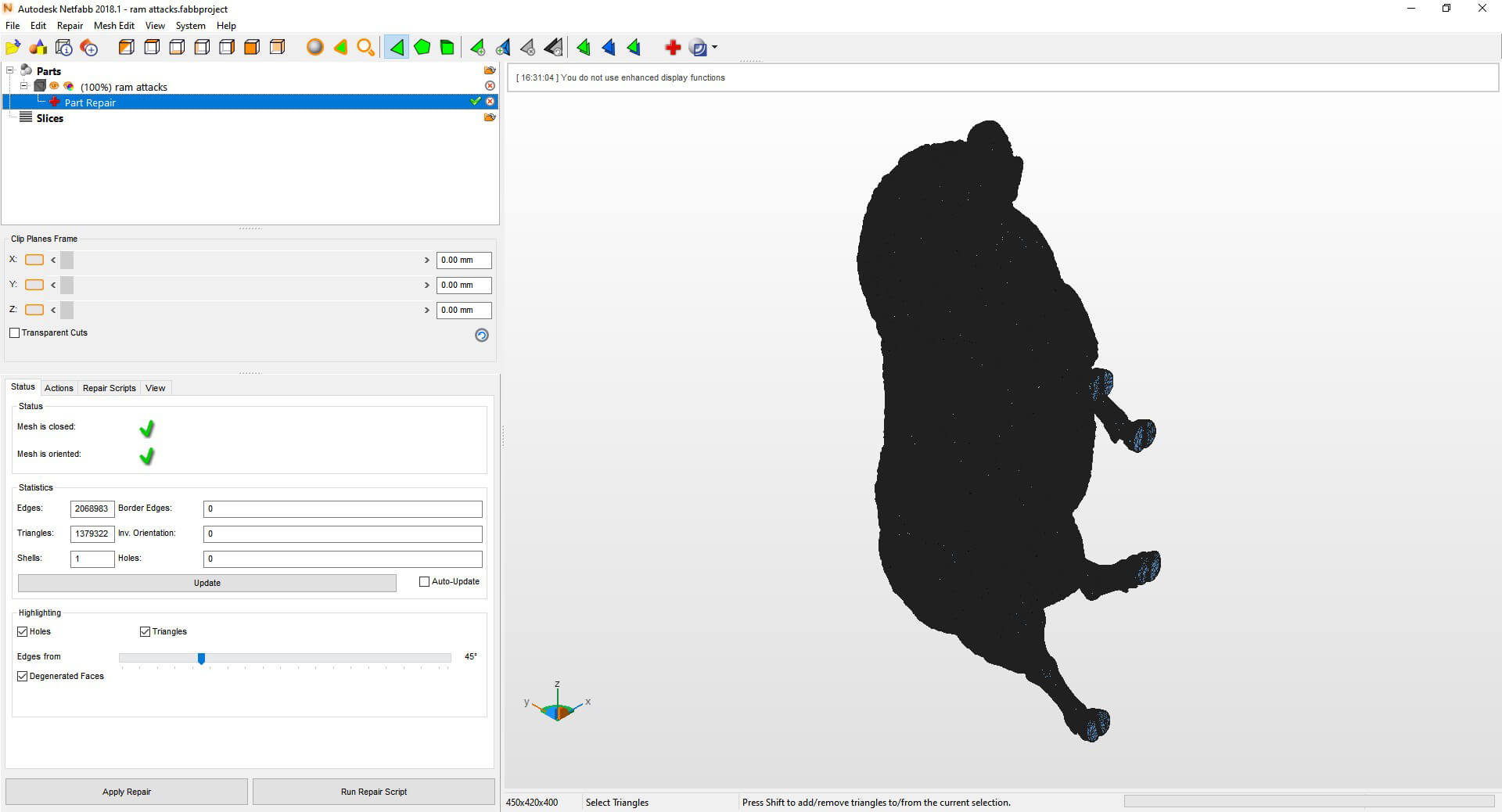Select the triangle selection mode icon

pos(397,48)
